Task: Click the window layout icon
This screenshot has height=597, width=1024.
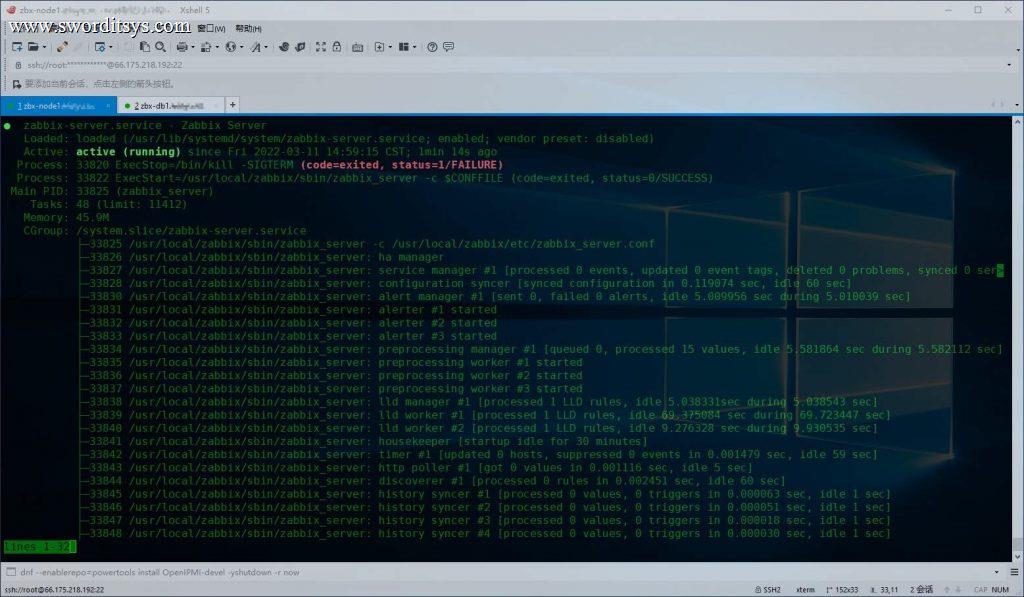Action: click(x=404, y=47)
